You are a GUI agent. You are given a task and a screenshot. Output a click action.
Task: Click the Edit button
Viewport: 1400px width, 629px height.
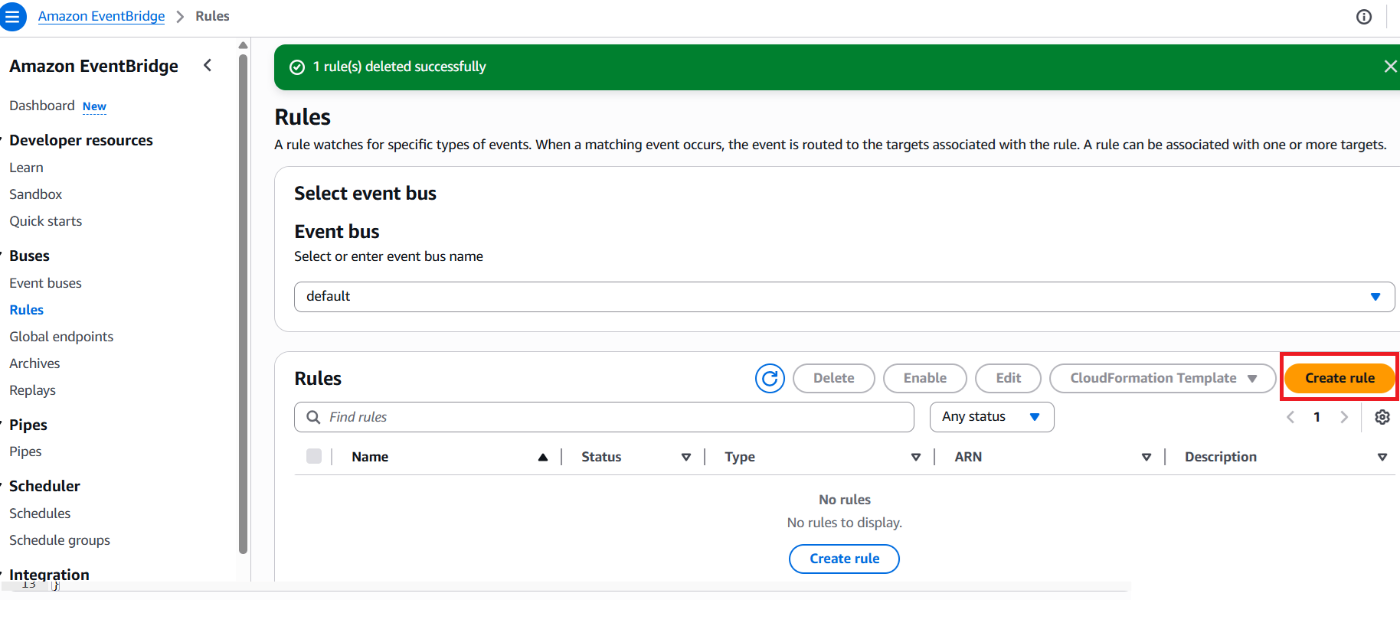click(1008, 378)
